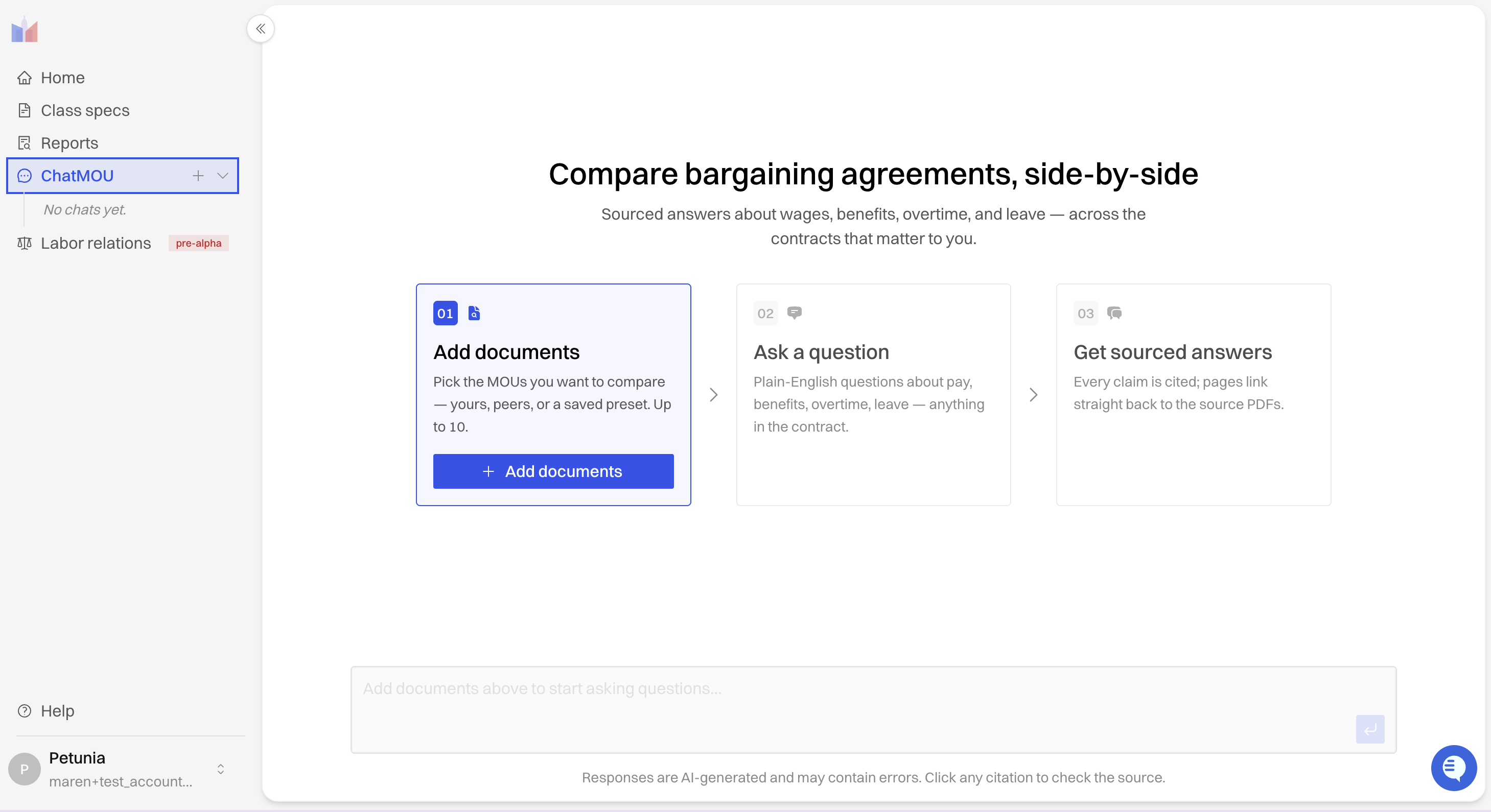Click the question input text box
The height and width of the screenshot is (812, 1491).
(x=873, y=710)
